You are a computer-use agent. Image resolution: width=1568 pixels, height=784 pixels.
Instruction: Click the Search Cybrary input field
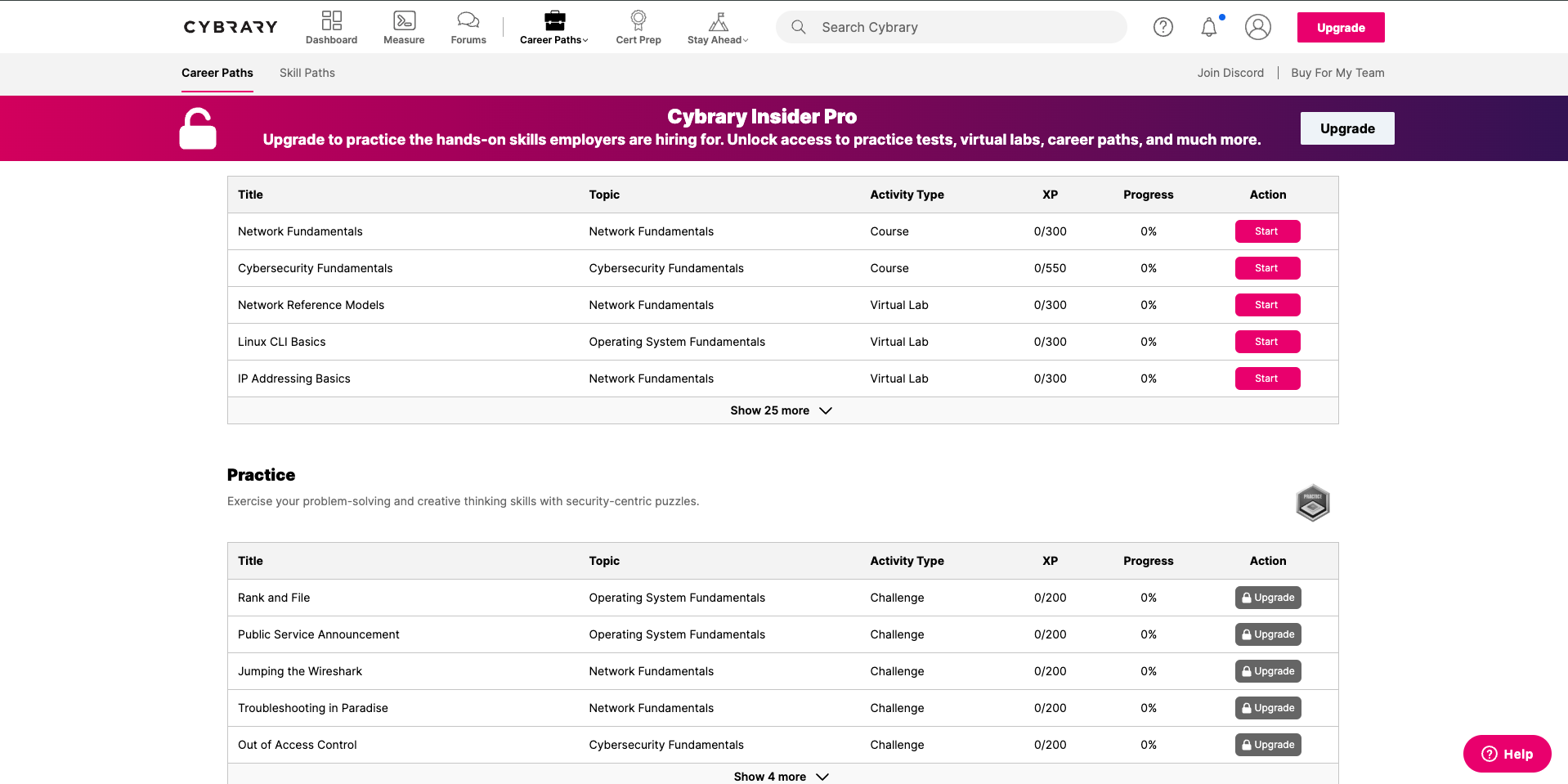coord(952,27)
